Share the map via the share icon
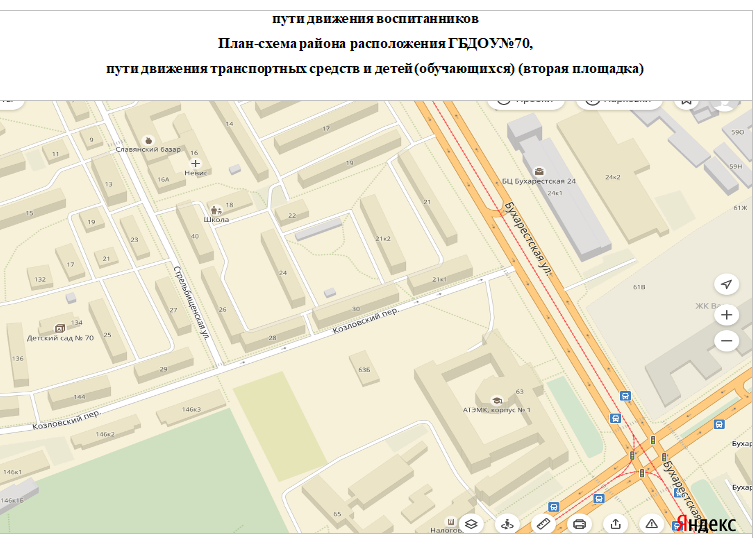753x538 pixels. tap(615, 524)
